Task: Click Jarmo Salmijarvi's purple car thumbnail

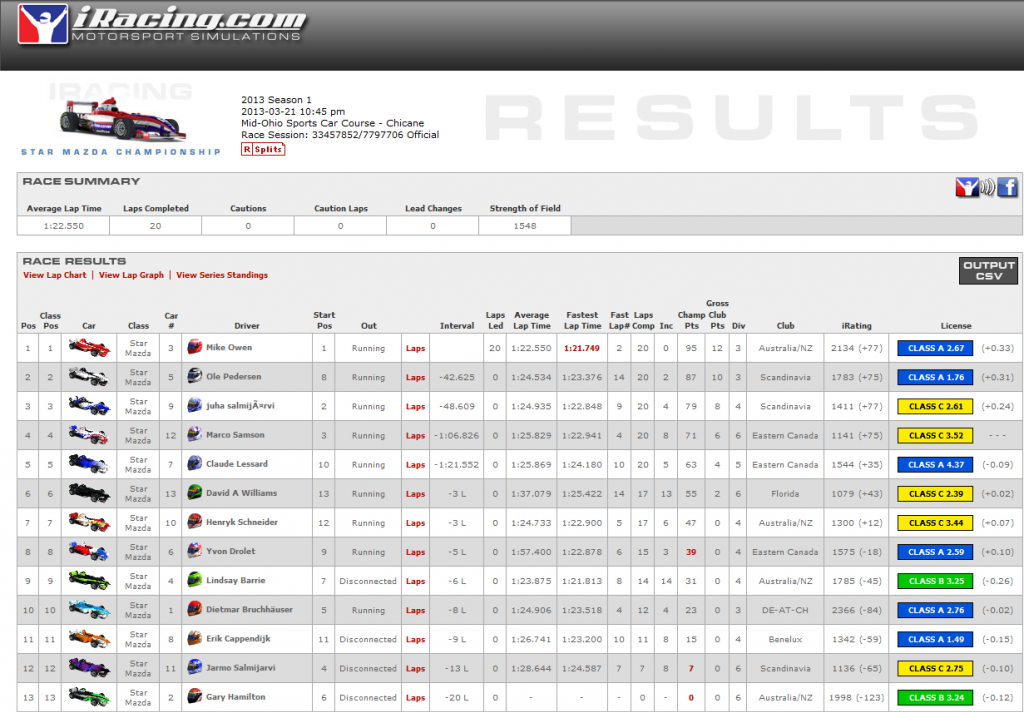Action: tap(89, 668)
